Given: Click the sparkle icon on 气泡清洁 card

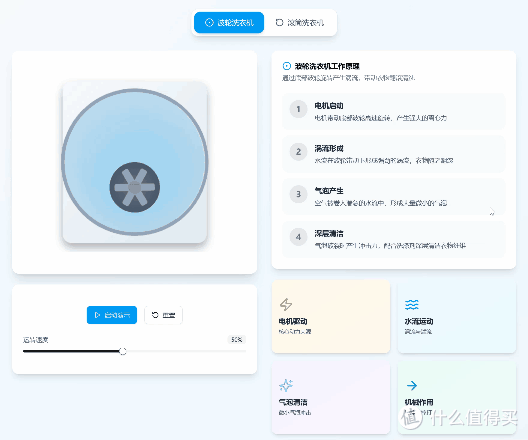Looking at the screenshot, I should tap(286, 385).
